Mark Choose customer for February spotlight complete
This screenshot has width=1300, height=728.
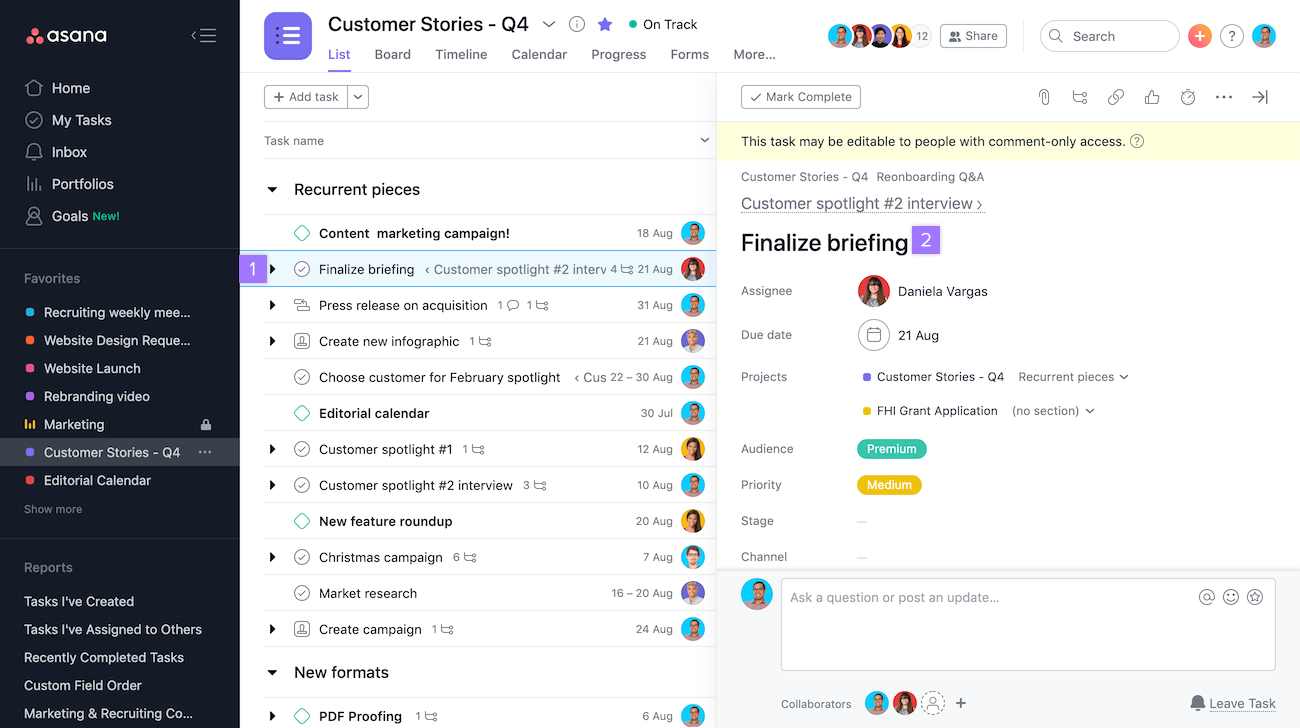coord(302,377)
